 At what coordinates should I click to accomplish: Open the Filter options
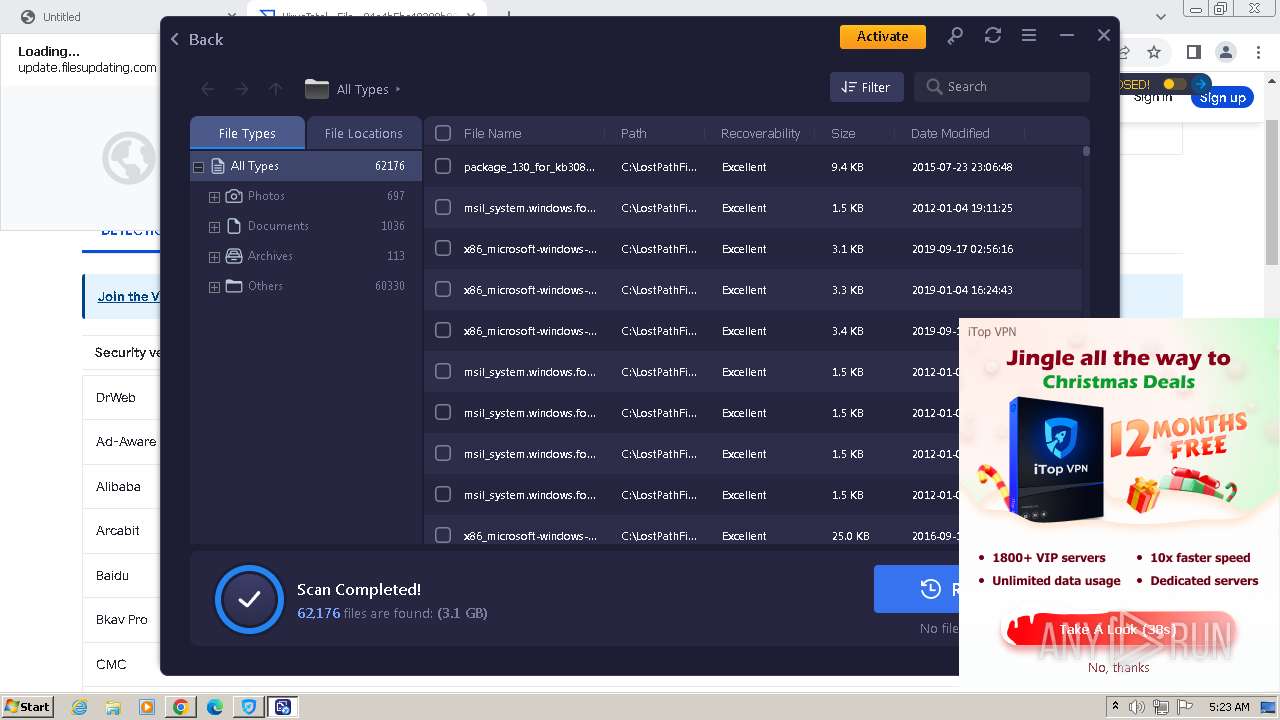pyautogui.click(x=866, y=87)
